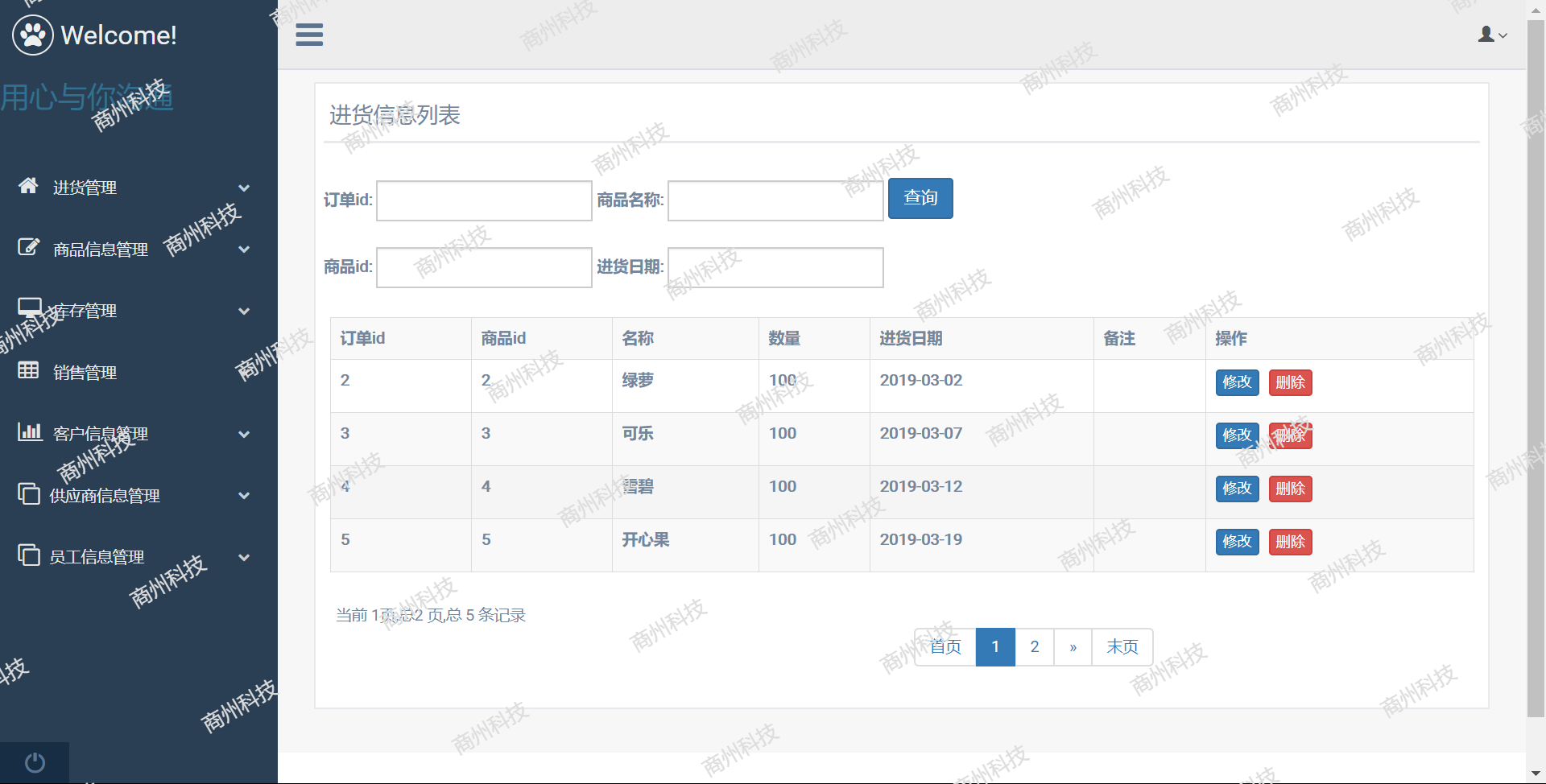This screenshot has height=784, width=1546.
Task: Expand the 商品信息管理 chevron
Action: [244, 250]
